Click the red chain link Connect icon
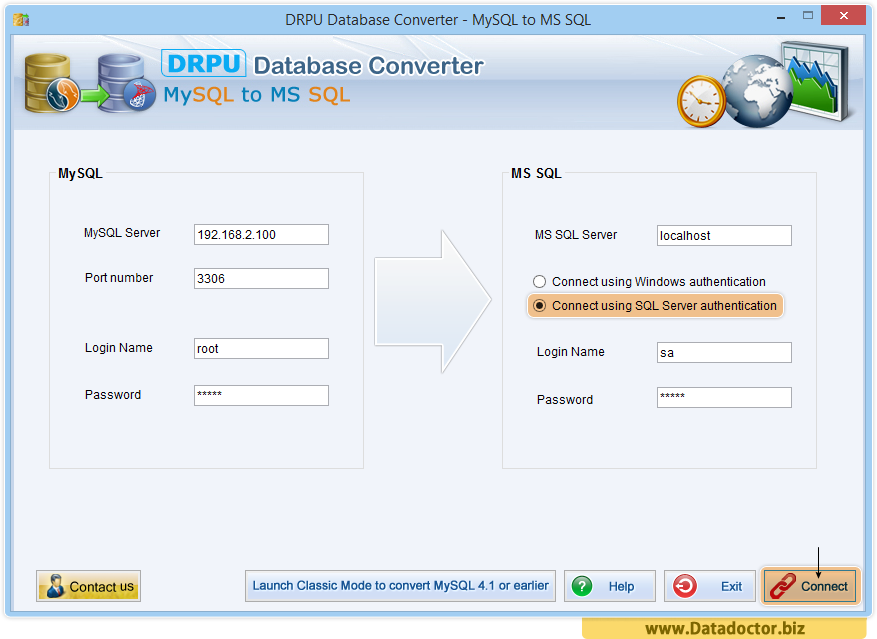The width and height of the screenshot is (877, 639). [x=782, y=586]
